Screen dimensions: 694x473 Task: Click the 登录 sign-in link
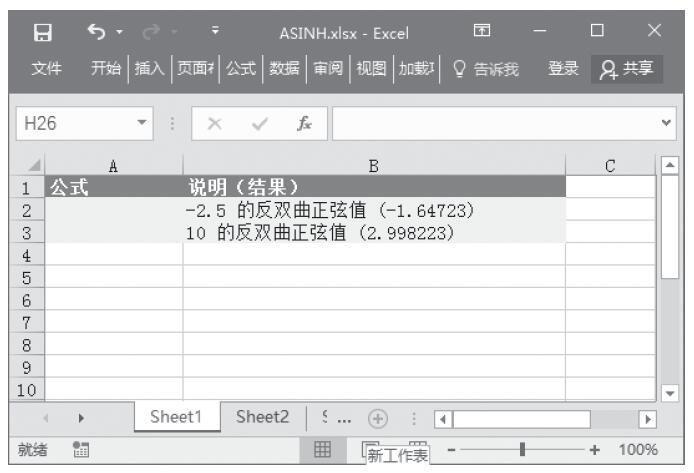563,69
